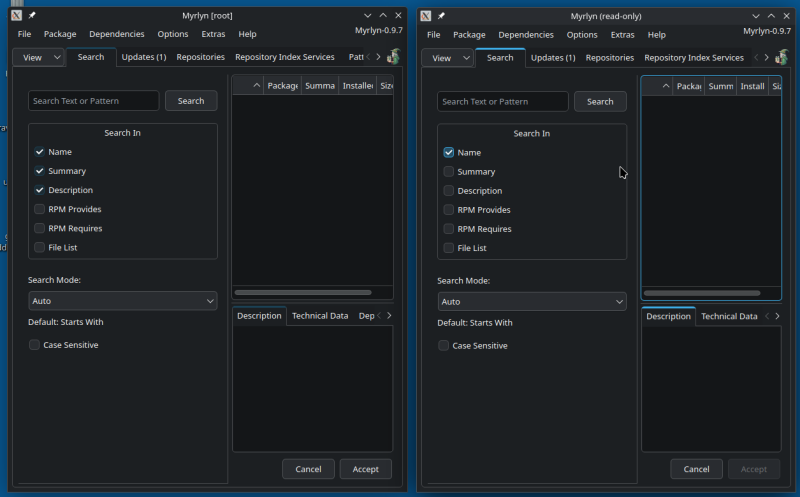Image resolution: width=800 pixels, height=497 pixels.
Task: Uncheck Summary checkbox in root window
Action: [39, 171]
